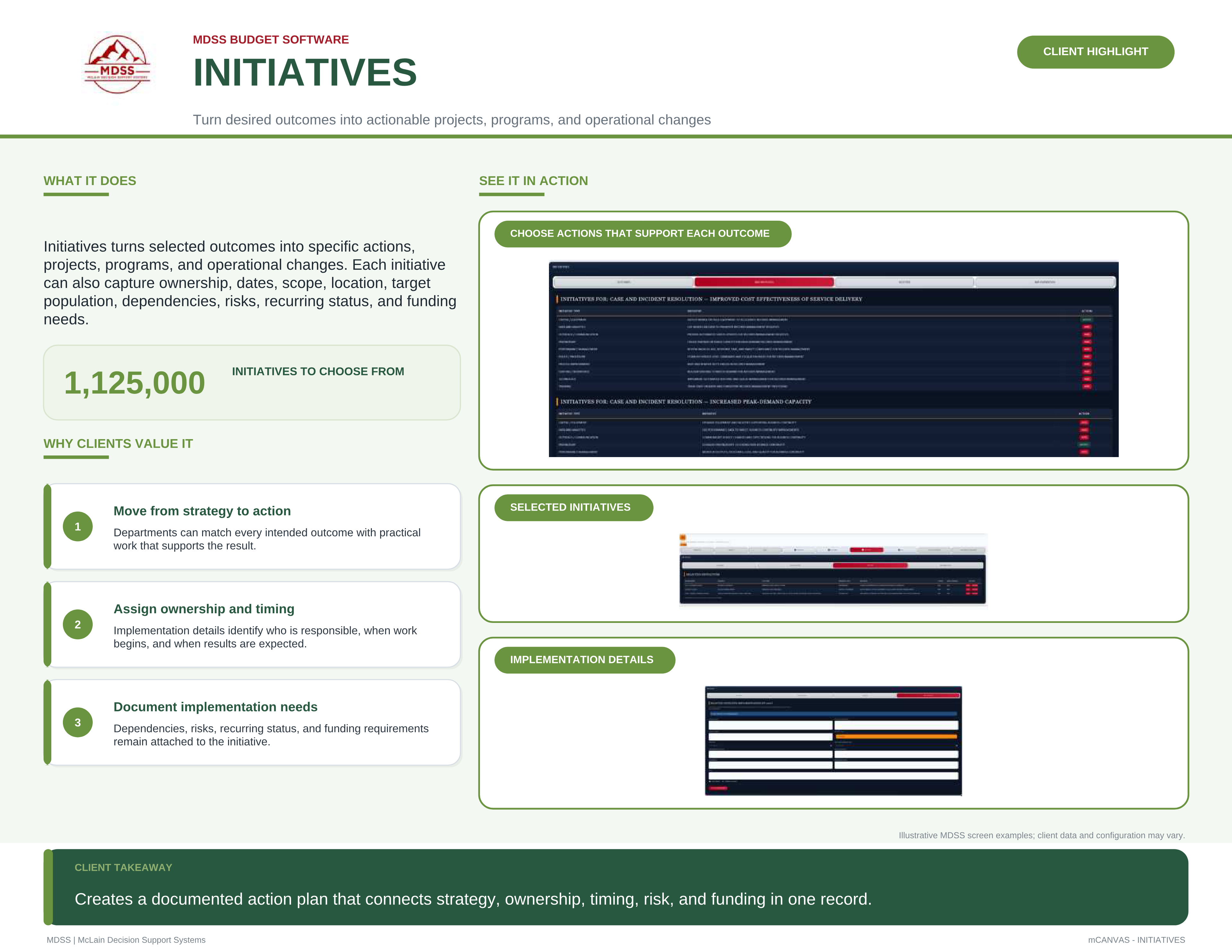Click the MDSS mountain logo

pos(117,64)
